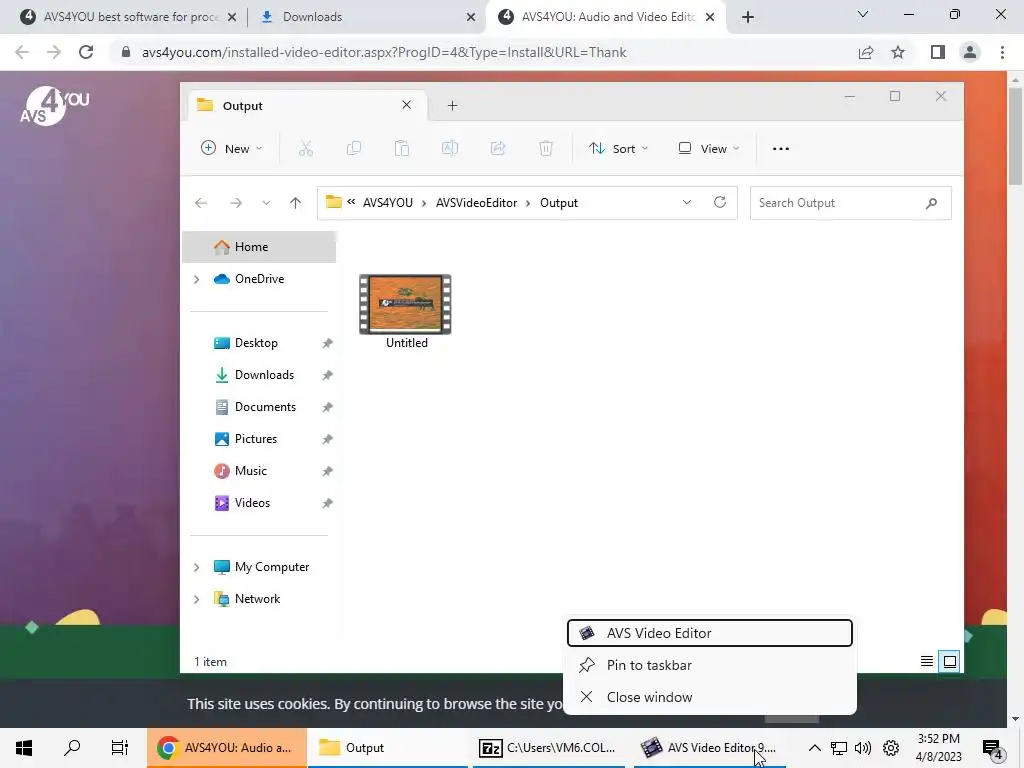The width and height of the screenshot is (1024, 768).
Task: Open the See more ellipsis menu
Action: coord(780,149)
